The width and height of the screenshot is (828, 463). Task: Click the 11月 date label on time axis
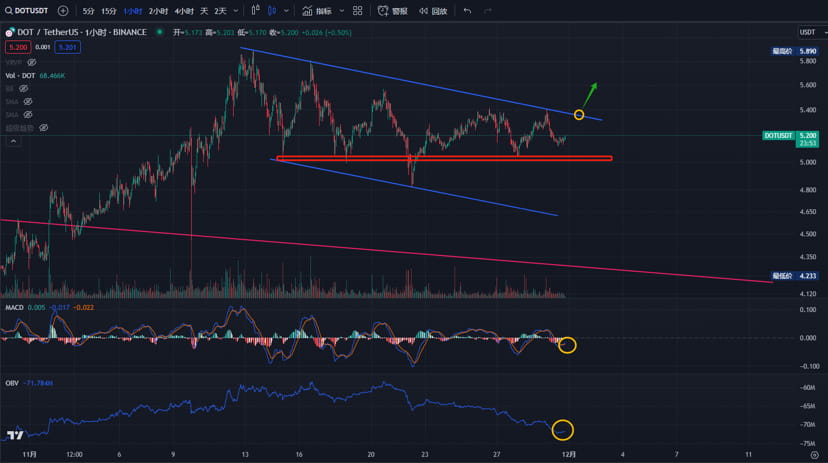[x=30, y=454]
